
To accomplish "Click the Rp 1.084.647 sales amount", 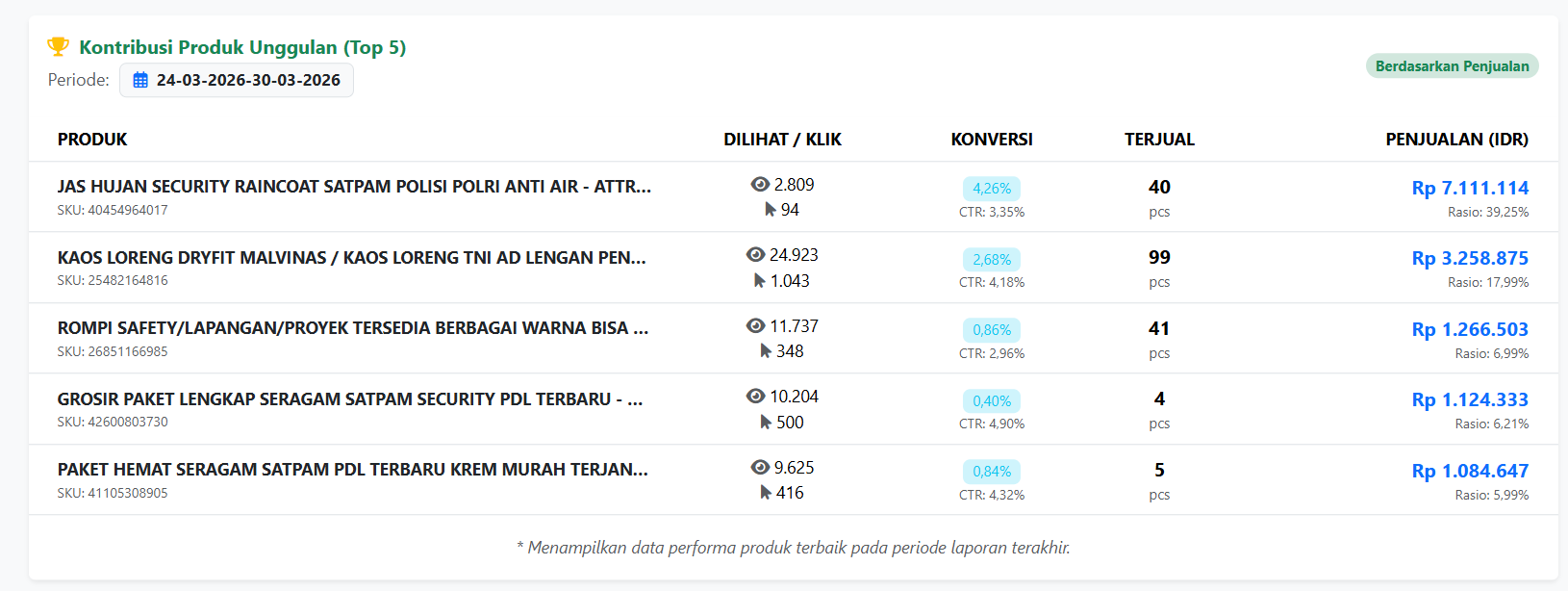I will coord(1469,471).
